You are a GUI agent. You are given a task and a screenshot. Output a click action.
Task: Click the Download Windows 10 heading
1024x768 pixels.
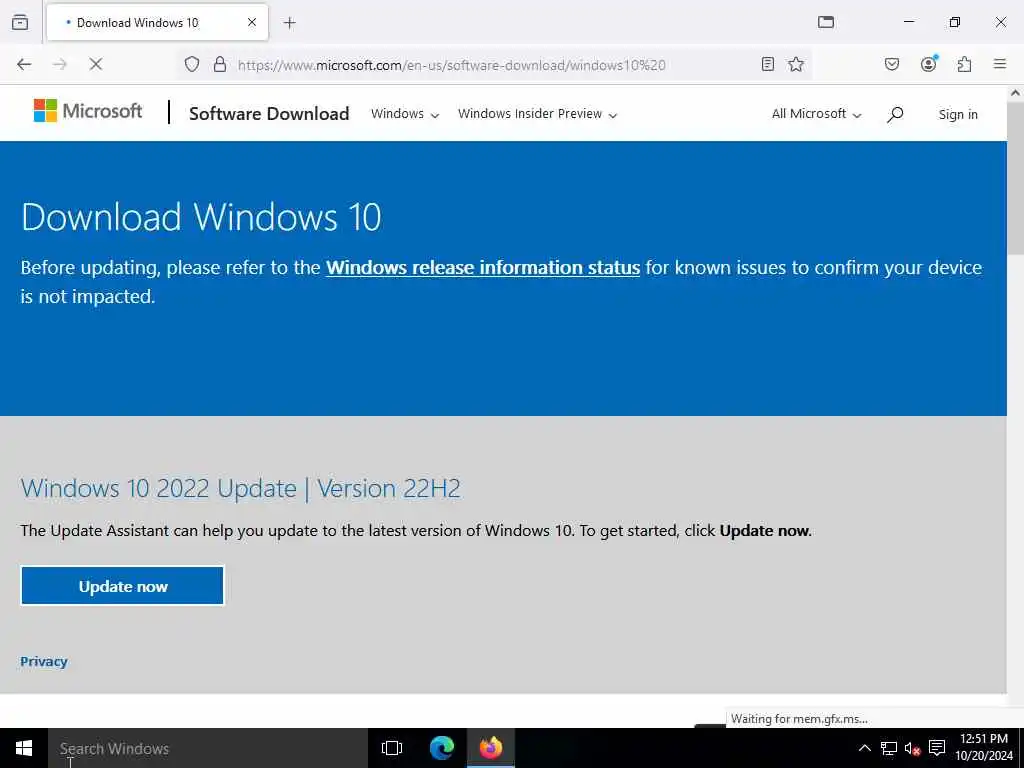click(201, 217)
